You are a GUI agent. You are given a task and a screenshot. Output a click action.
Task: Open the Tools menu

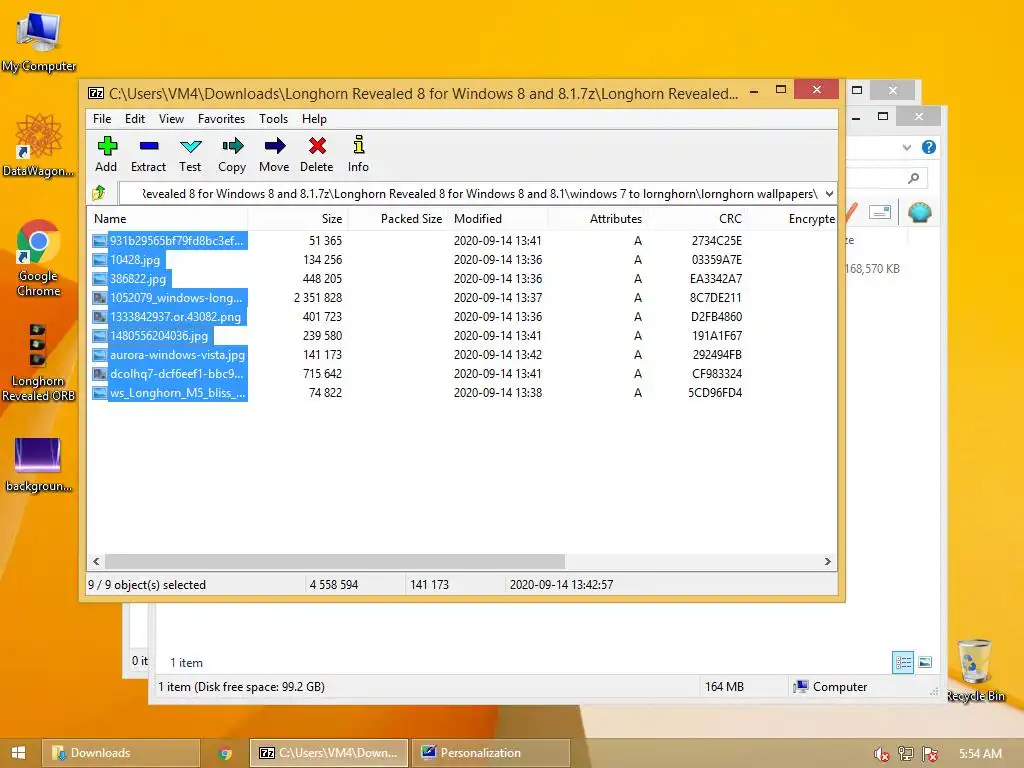tap(273, 119)
